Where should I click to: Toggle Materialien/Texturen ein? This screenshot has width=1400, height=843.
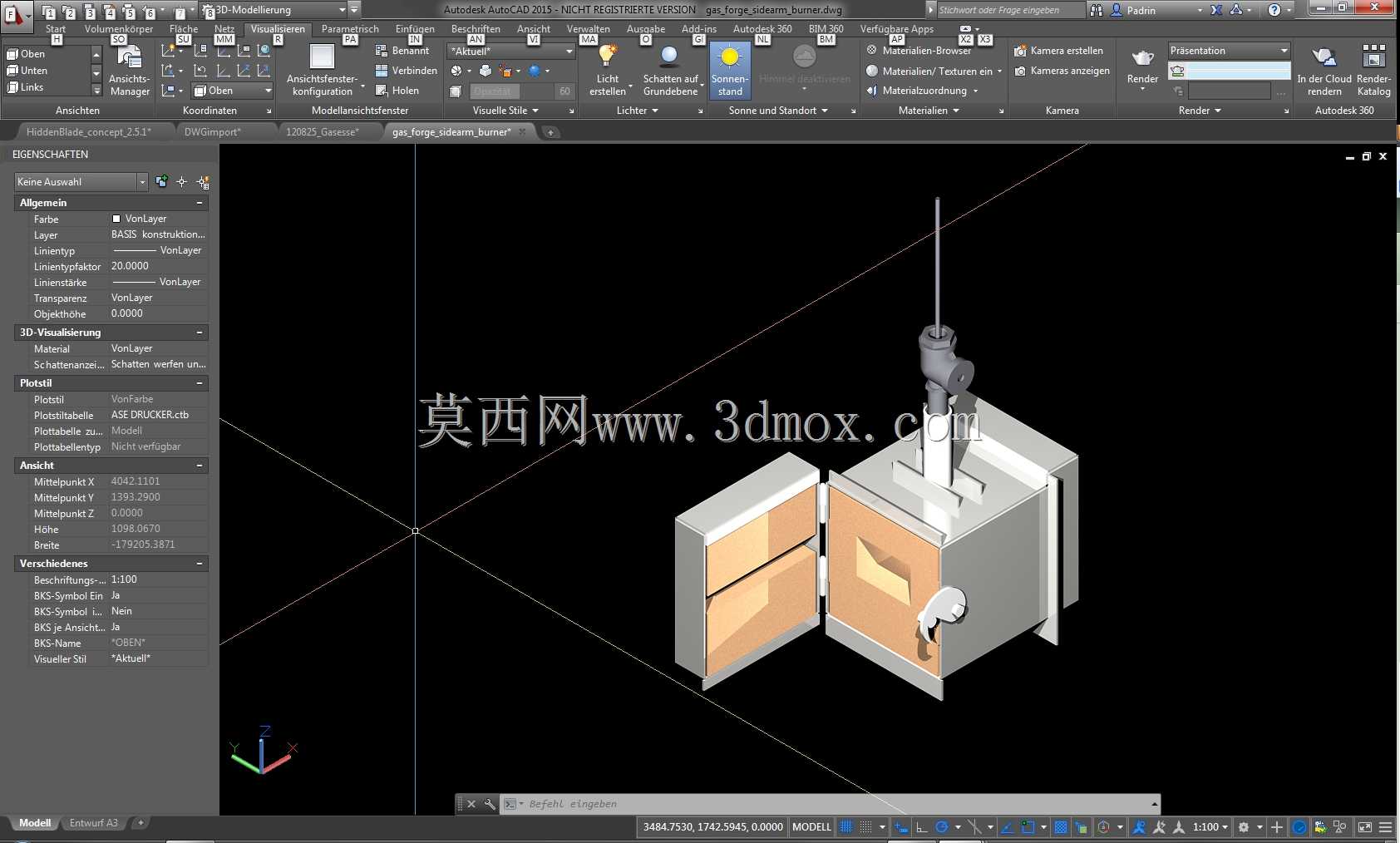934,71
